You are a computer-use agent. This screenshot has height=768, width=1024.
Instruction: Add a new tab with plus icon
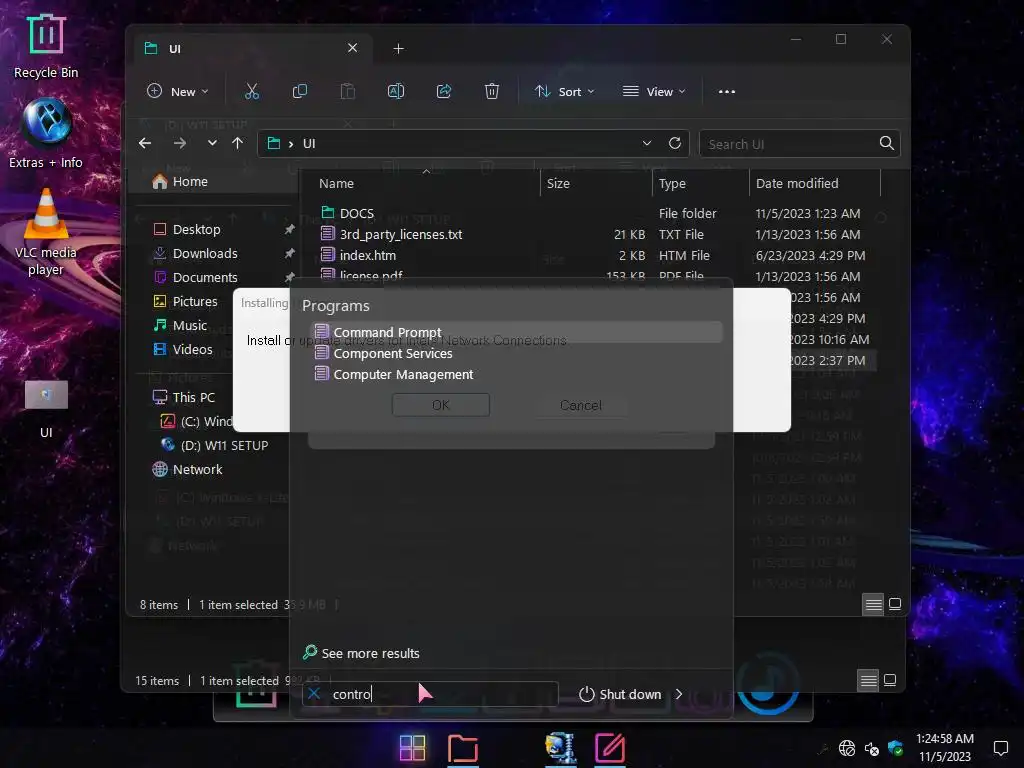[398, 49]
